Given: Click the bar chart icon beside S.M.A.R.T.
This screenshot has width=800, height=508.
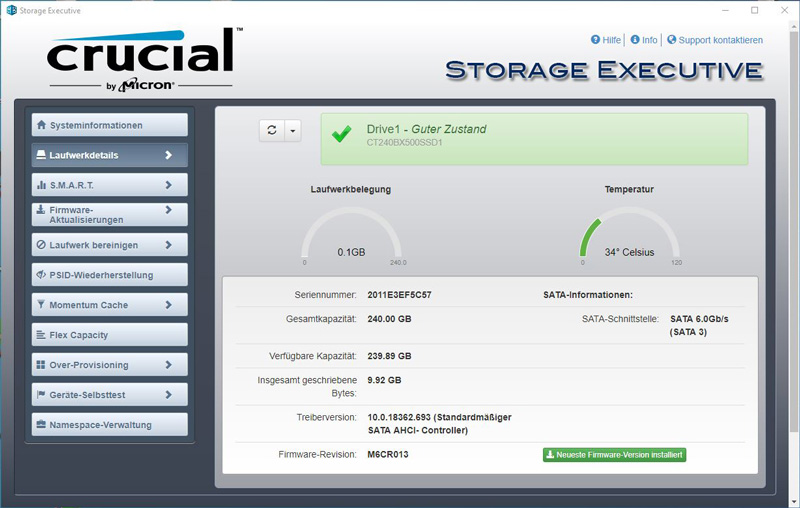Looking at the screenshot, I should tap(41, 185).
